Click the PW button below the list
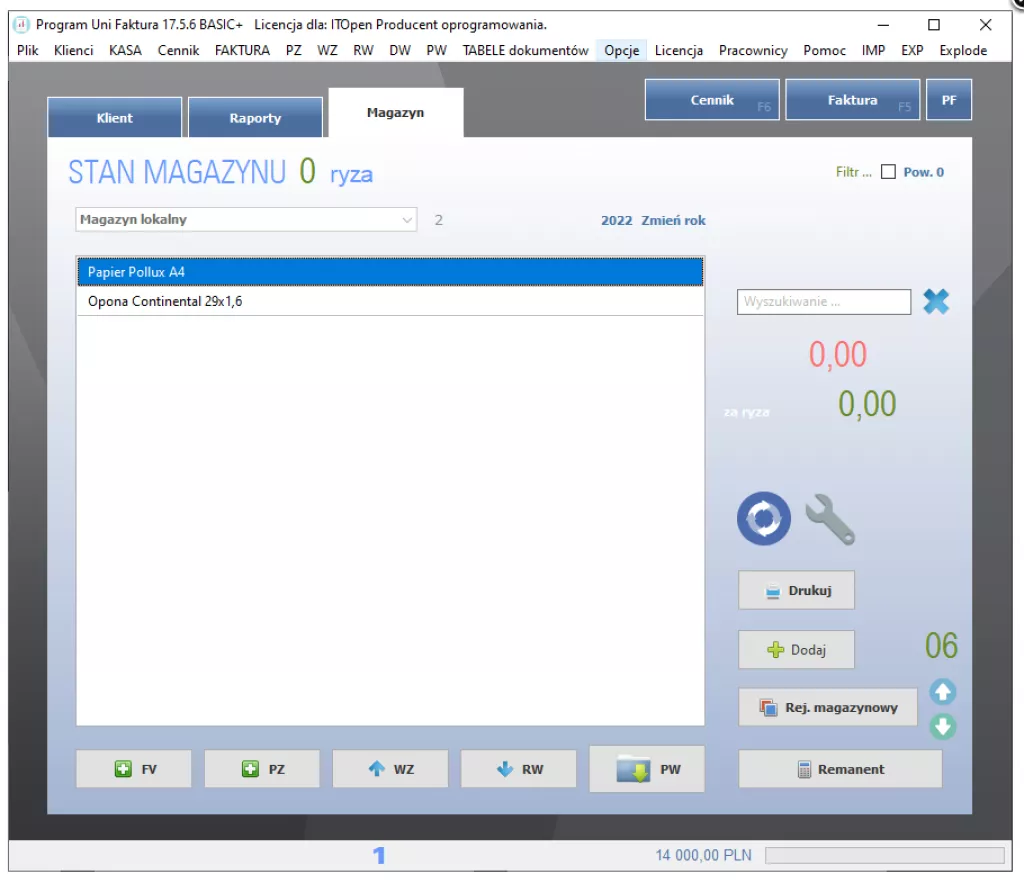The height and width of the screenshot is (883, 1024). (x=647, y=769)
